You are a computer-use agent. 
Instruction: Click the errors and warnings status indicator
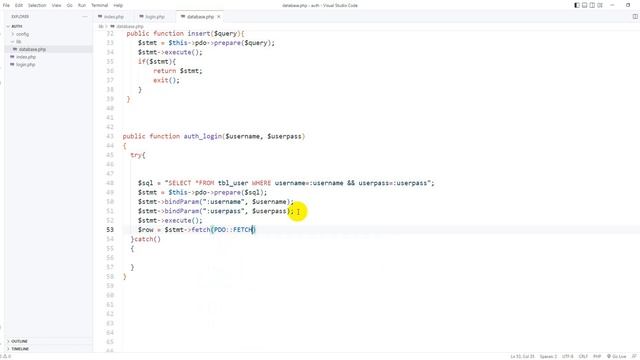tap(5, 356)
